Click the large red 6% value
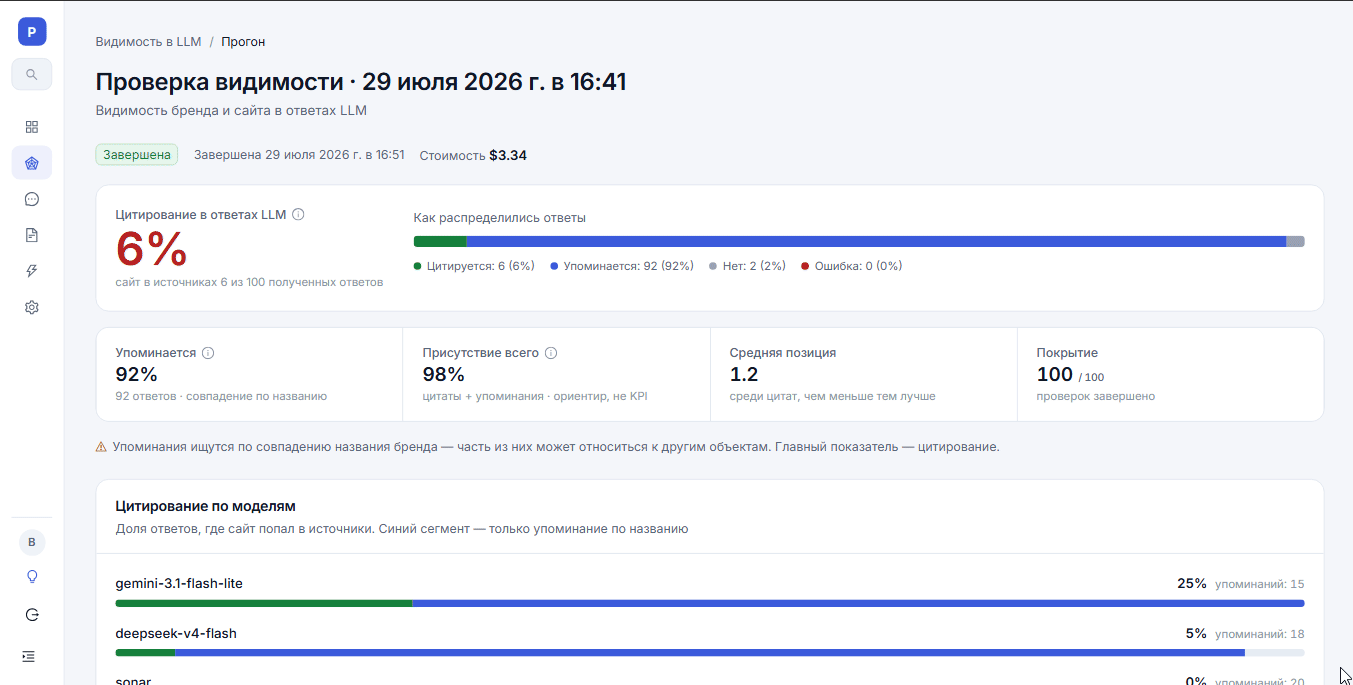 152,249
